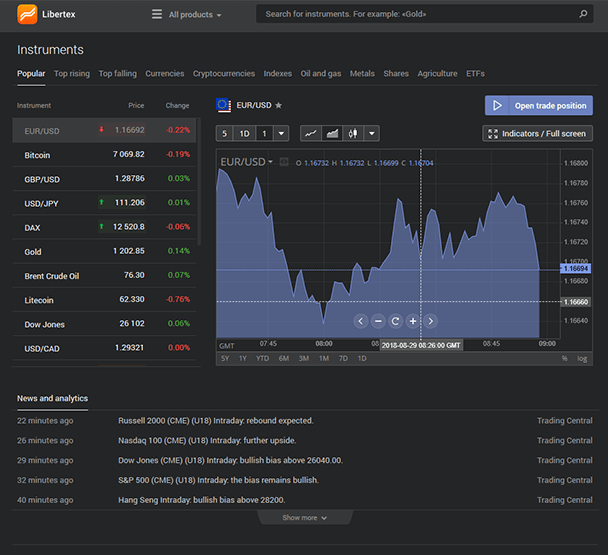Select Gold instrument row

pos(104,251)
